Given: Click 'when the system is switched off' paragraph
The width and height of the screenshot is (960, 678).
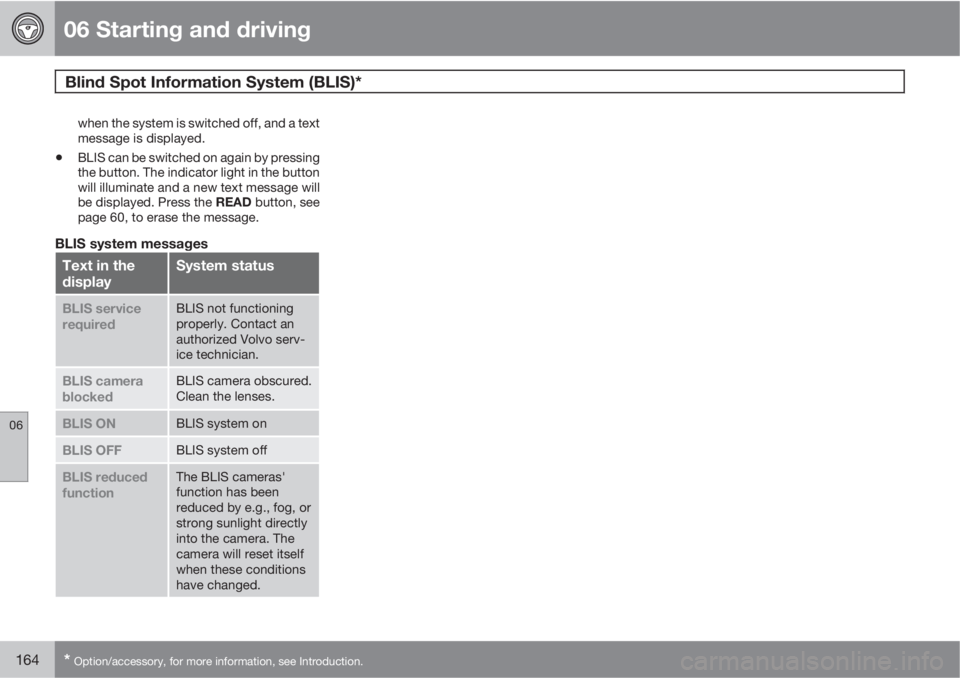Looking at the screenshot, I should 198,130.
